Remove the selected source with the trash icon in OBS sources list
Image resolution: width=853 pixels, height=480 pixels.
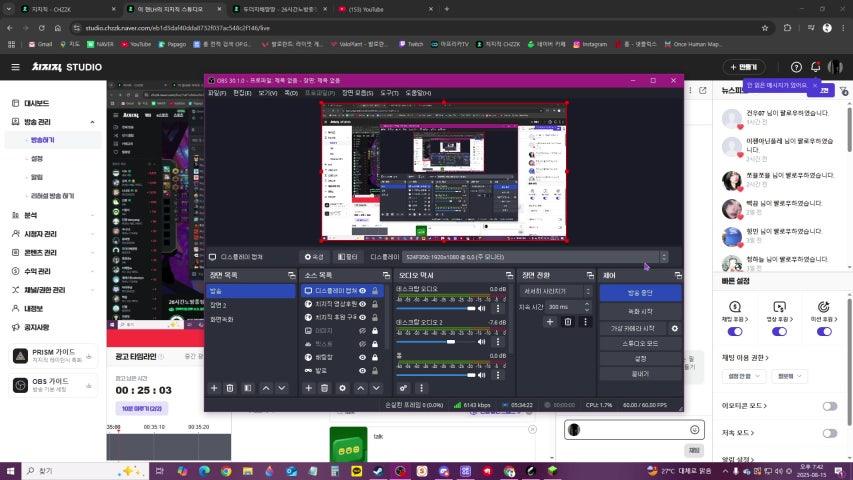pyautogui.click(x=324, y=388)
